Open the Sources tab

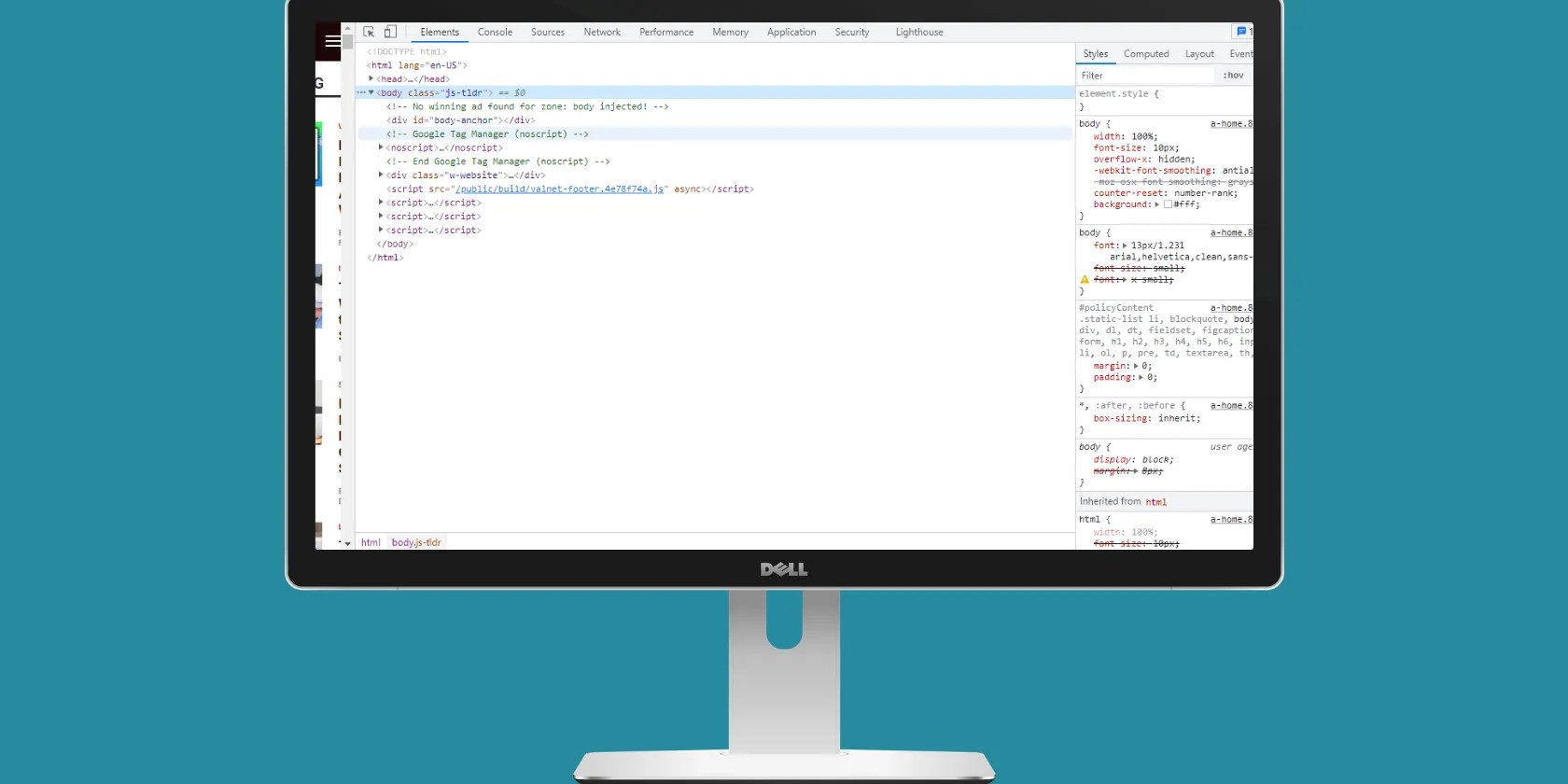[x=548, y=32]
